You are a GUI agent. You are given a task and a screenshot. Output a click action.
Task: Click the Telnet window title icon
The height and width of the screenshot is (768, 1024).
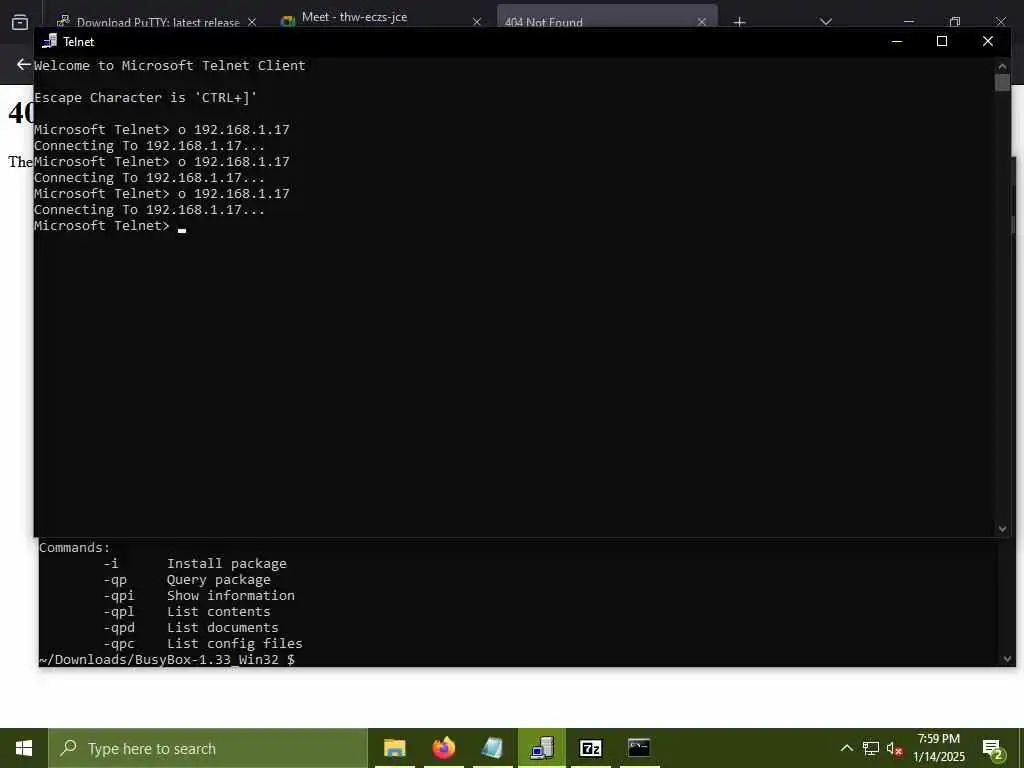pos(49,41)
